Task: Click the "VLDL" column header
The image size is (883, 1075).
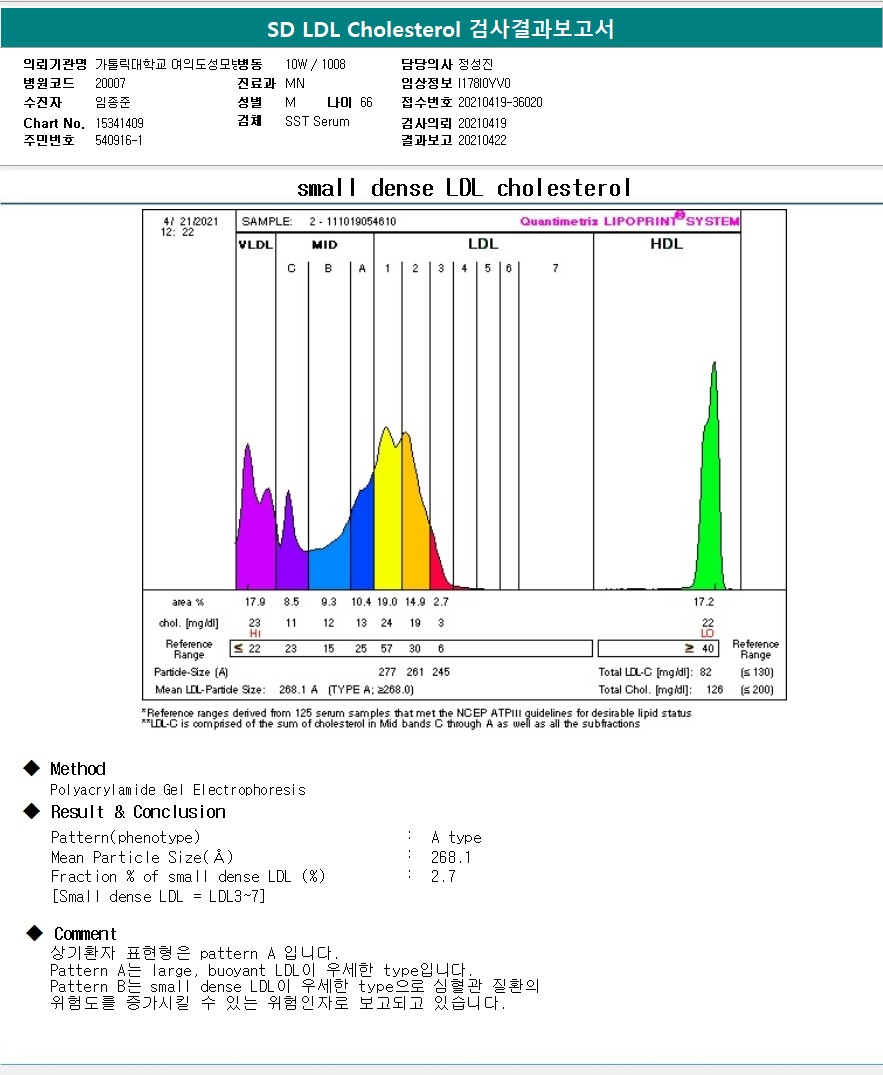Action: pos(256,245)
